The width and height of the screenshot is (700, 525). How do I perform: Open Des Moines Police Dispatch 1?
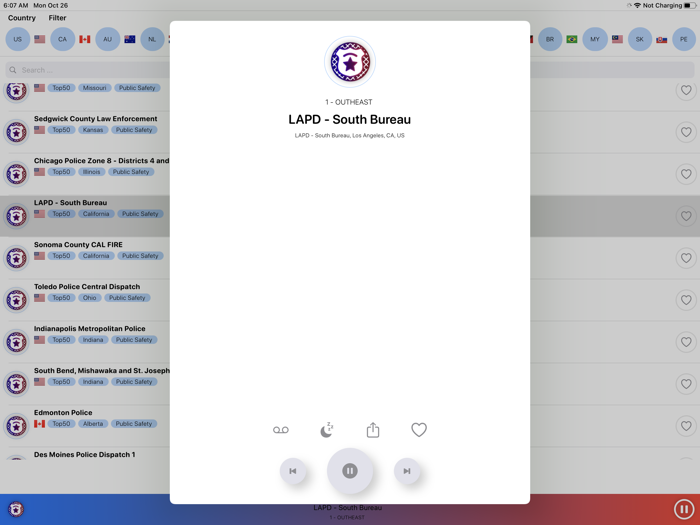click(x=84, y=454)
